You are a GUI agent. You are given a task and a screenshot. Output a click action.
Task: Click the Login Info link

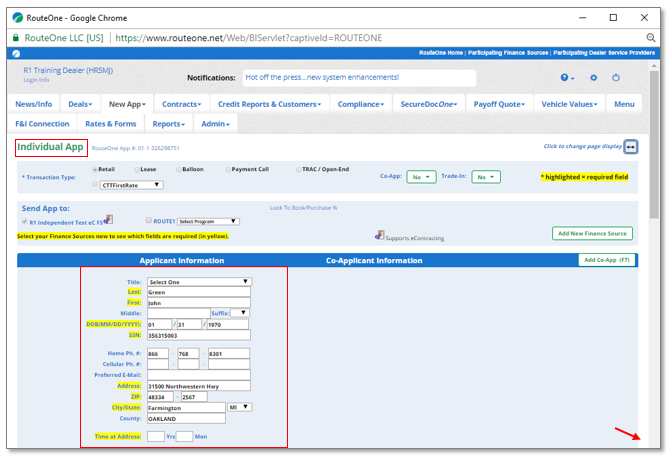[x=36, y=80]
